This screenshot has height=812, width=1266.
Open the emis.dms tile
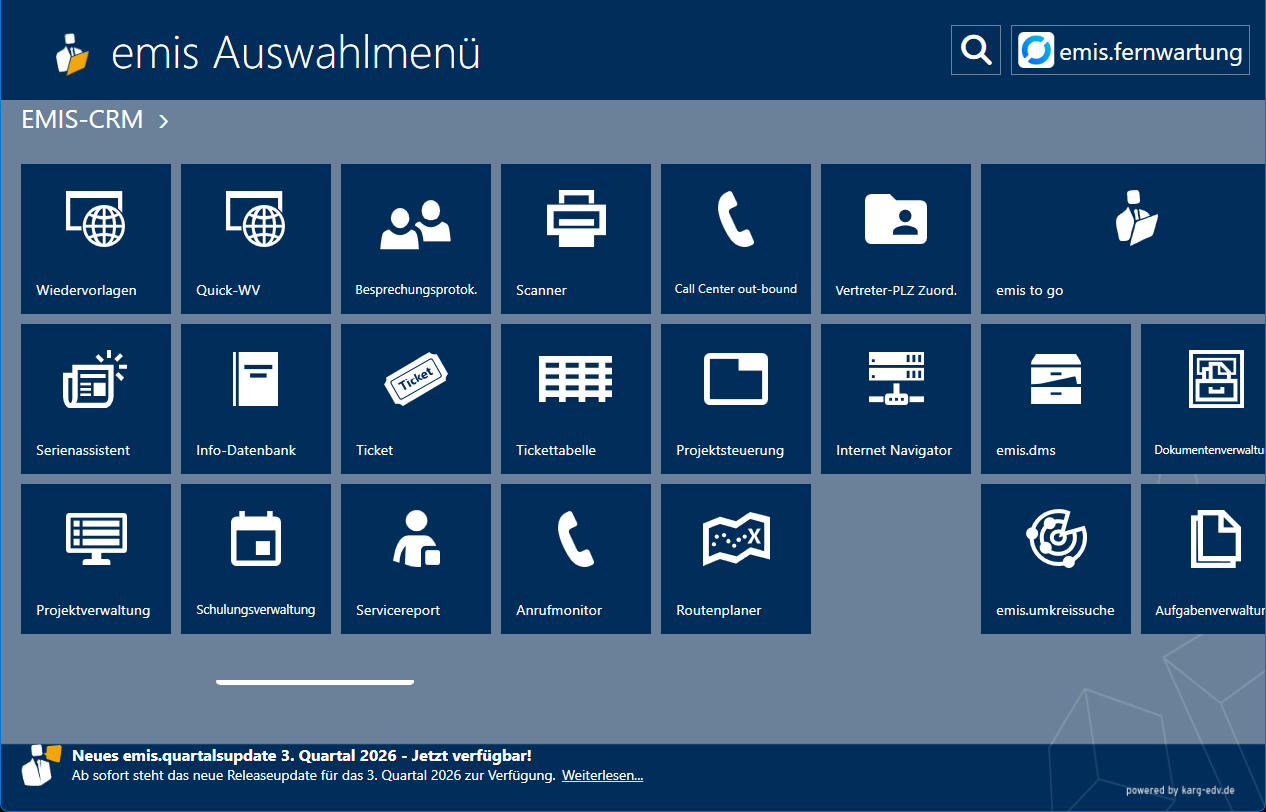point(1056,399)
